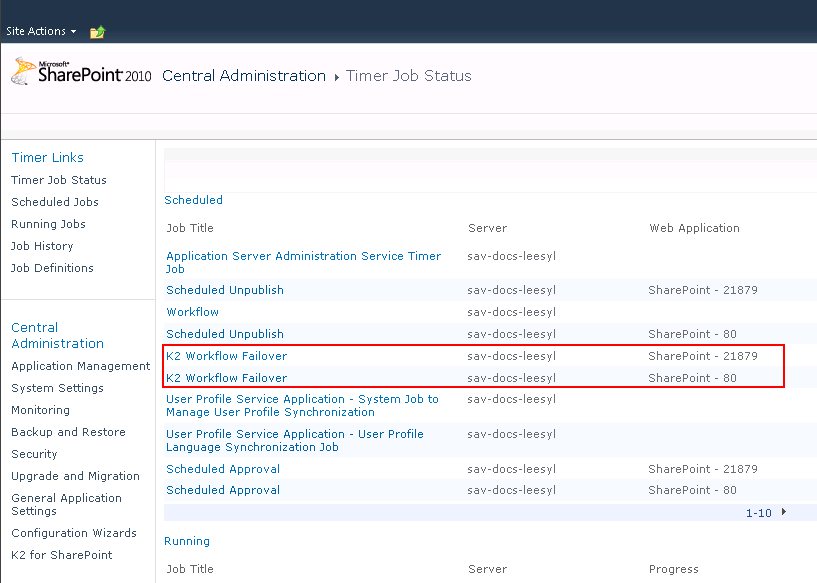Click SharePoint - 80 in the K2 Workflow Failover row
Screen dimensions: 817x583
[692, 378]
